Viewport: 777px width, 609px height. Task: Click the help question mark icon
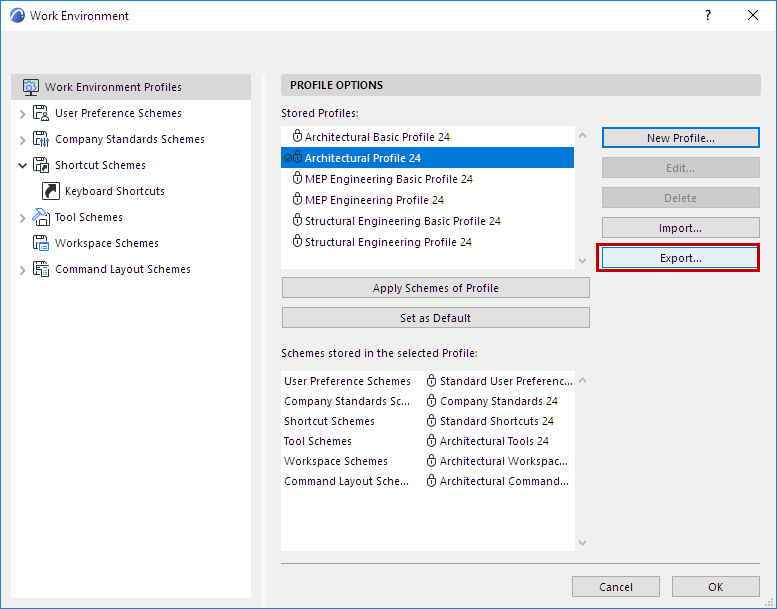pyautogui.click(x=708, y=15)
